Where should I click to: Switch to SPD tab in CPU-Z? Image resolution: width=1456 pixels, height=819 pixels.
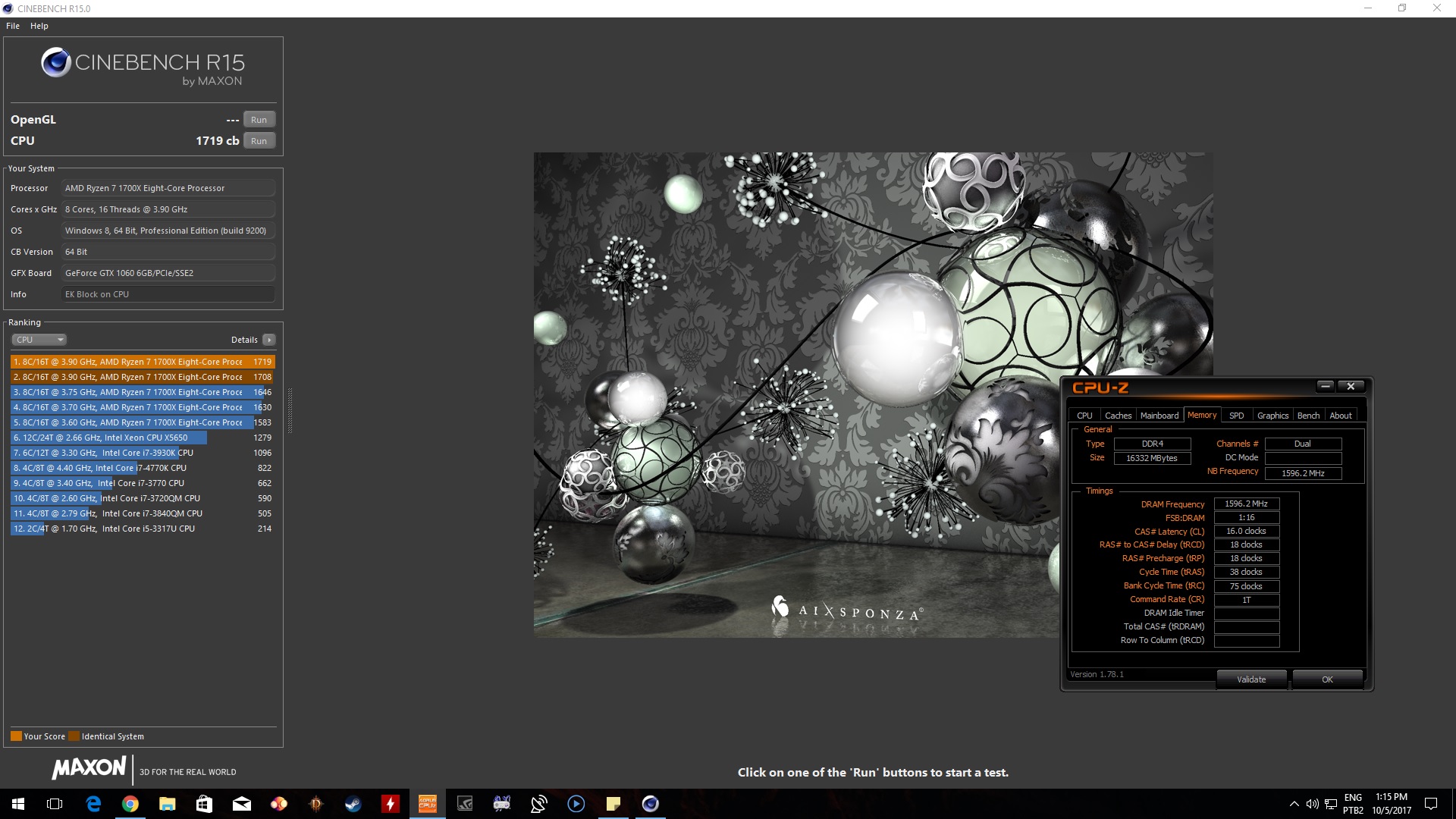point(1236,416)
